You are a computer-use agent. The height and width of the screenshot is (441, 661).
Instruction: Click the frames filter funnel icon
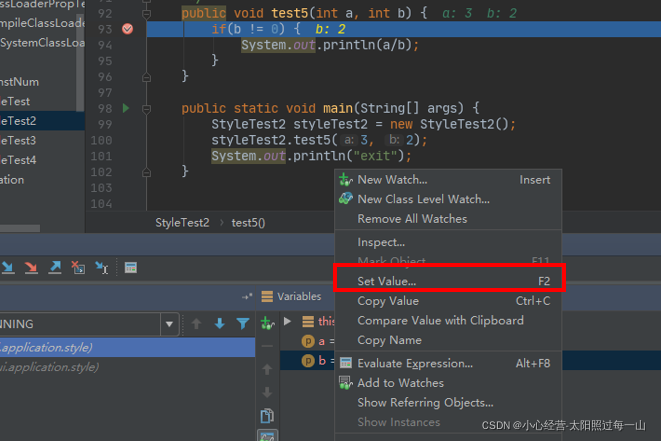pos(243,324)
